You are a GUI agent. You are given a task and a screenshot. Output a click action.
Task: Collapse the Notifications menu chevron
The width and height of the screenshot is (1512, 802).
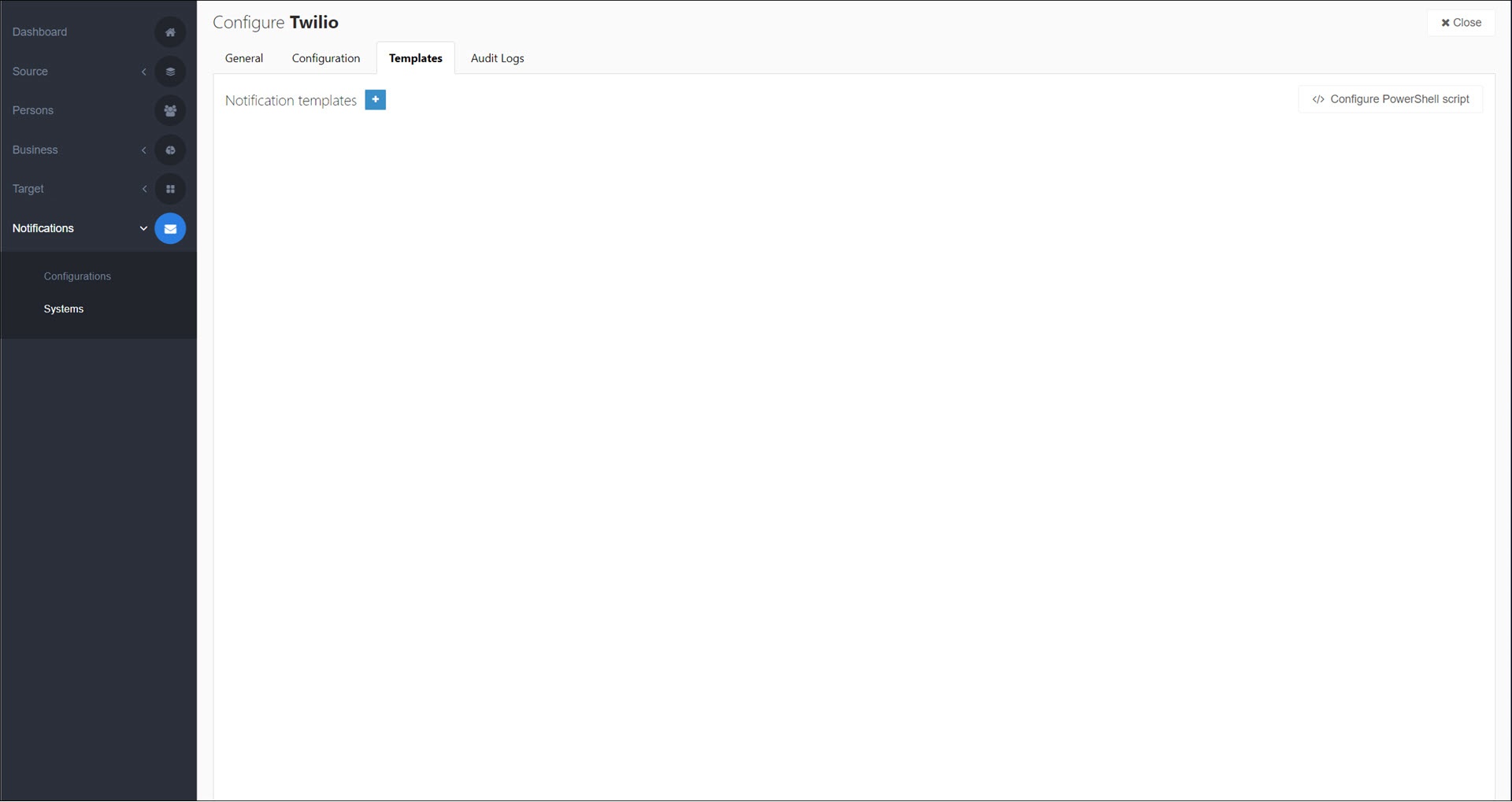143,229
